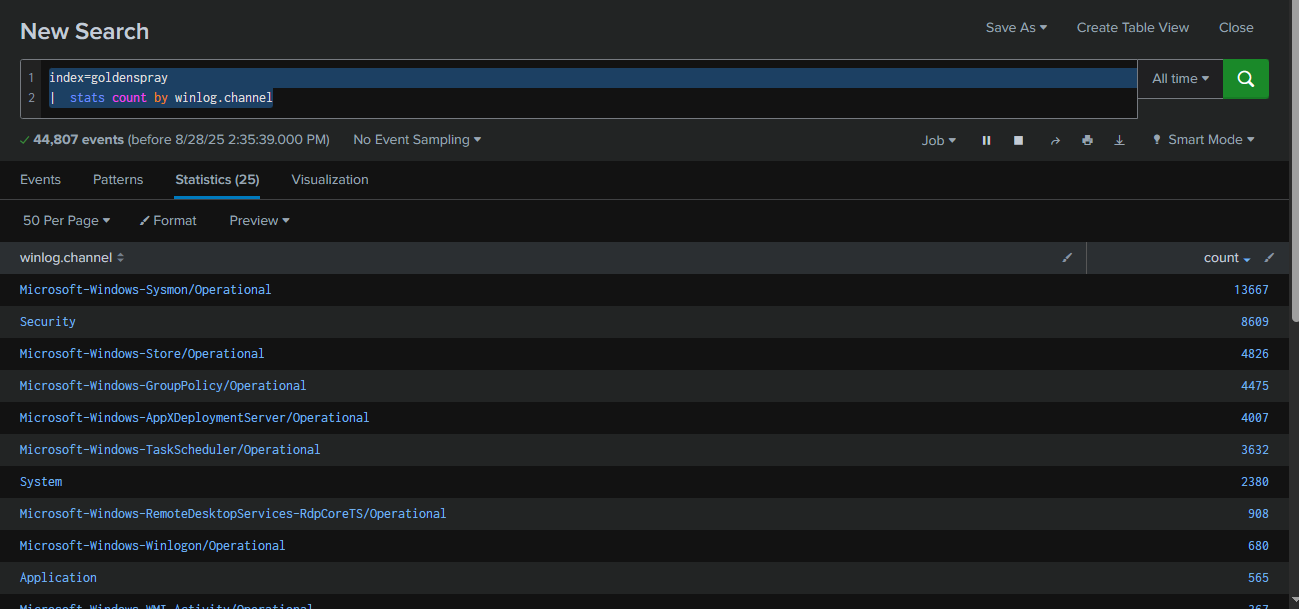This screenshot has width=1299, height=609.
Task: Pause the running search job
Action: (986, 141)
